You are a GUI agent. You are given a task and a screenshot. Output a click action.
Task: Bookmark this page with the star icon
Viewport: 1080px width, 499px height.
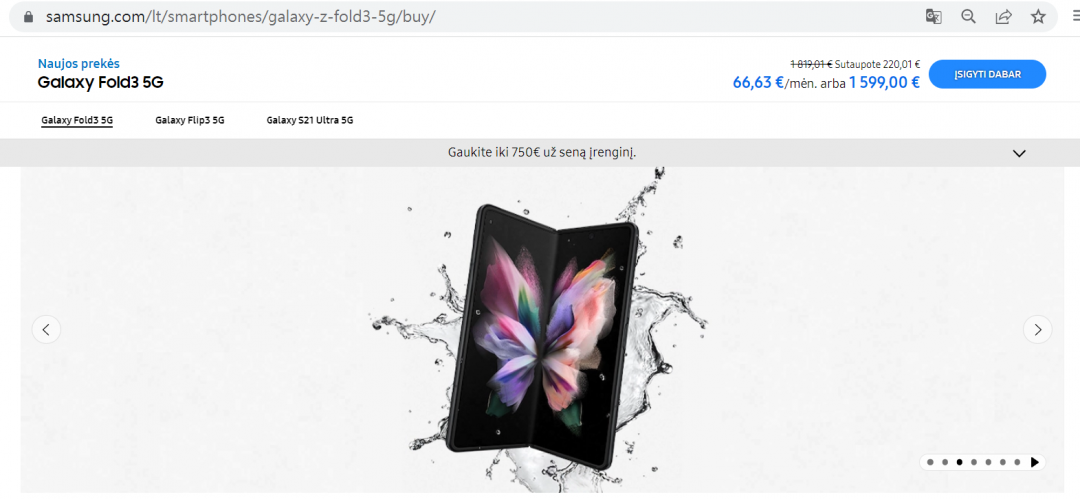(x=1038, y=17)
